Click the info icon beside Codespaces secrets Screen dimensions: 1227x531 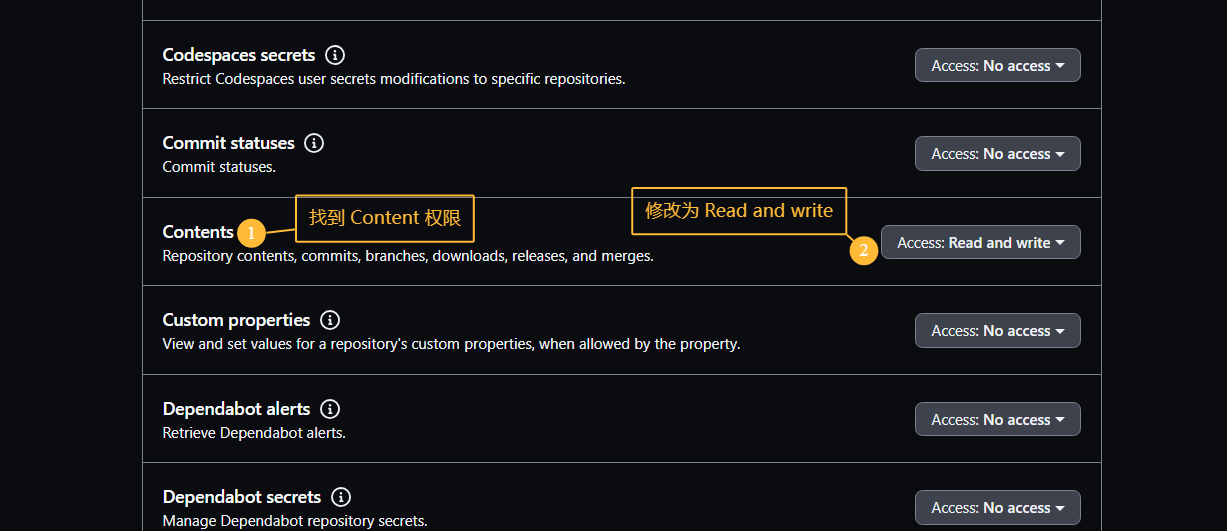(x=336, y=55)
